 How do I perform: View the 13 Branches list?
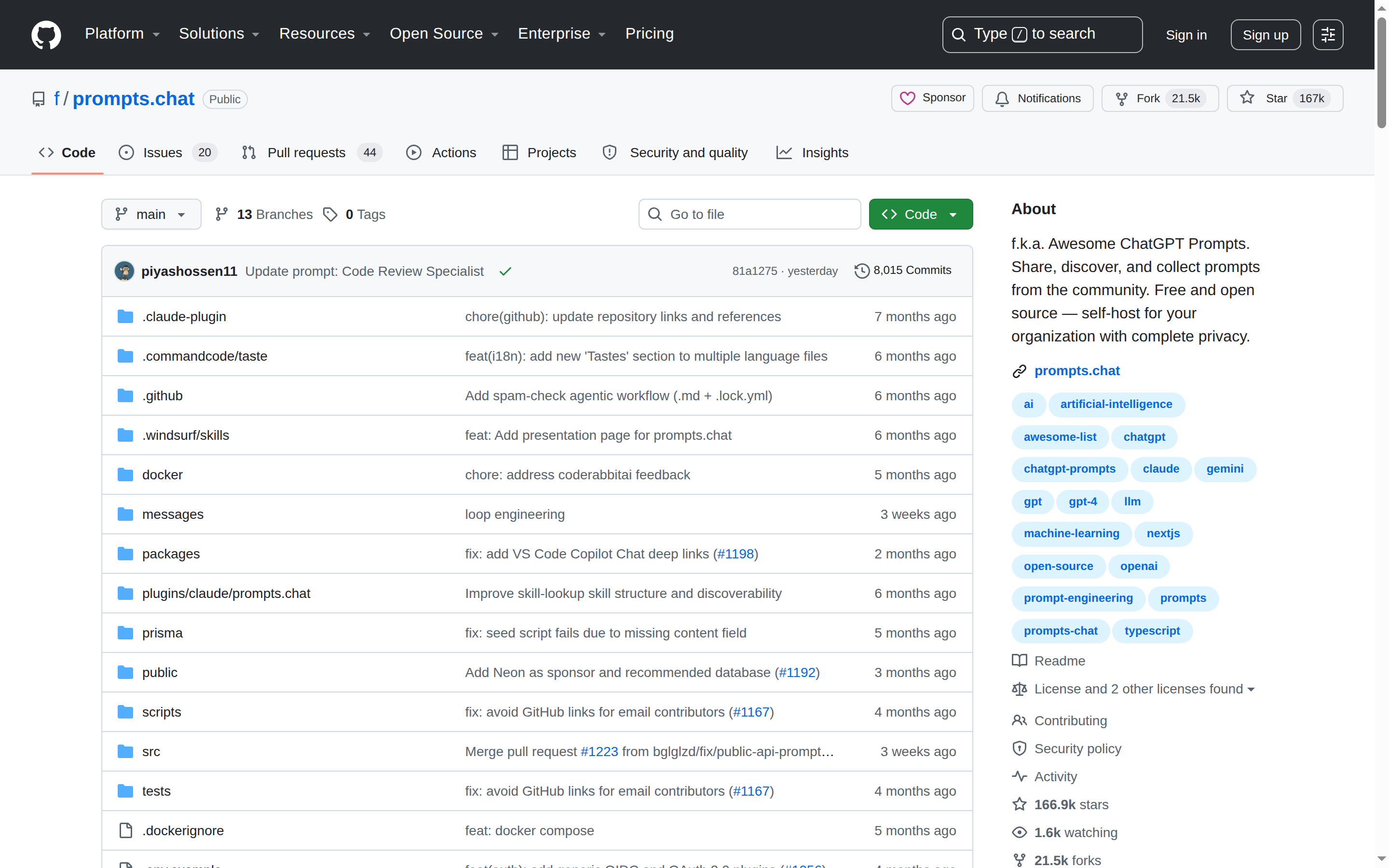coord(264,214)
